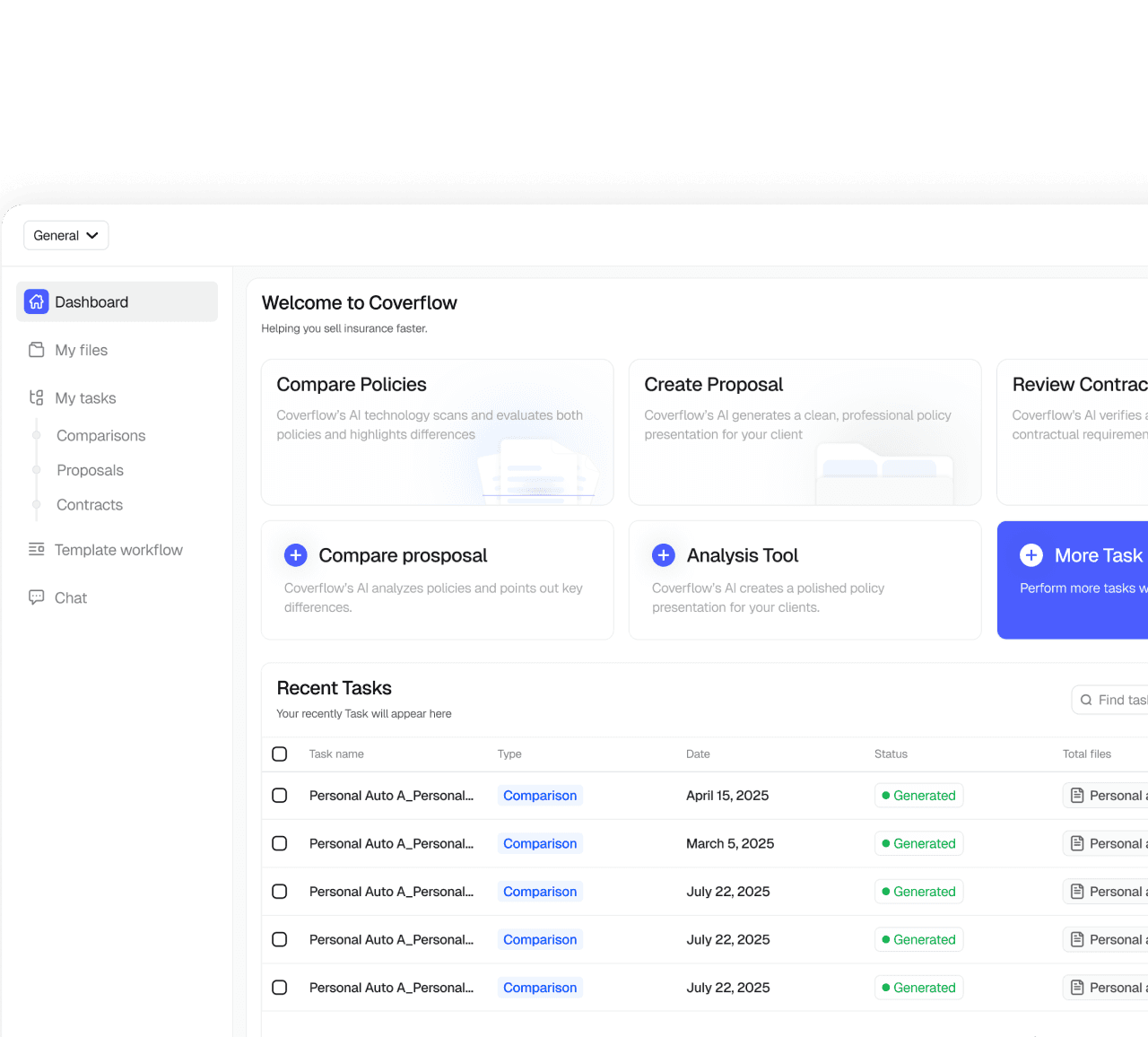
Task: Click the Type column header
Action: click(x=509, y=754)
